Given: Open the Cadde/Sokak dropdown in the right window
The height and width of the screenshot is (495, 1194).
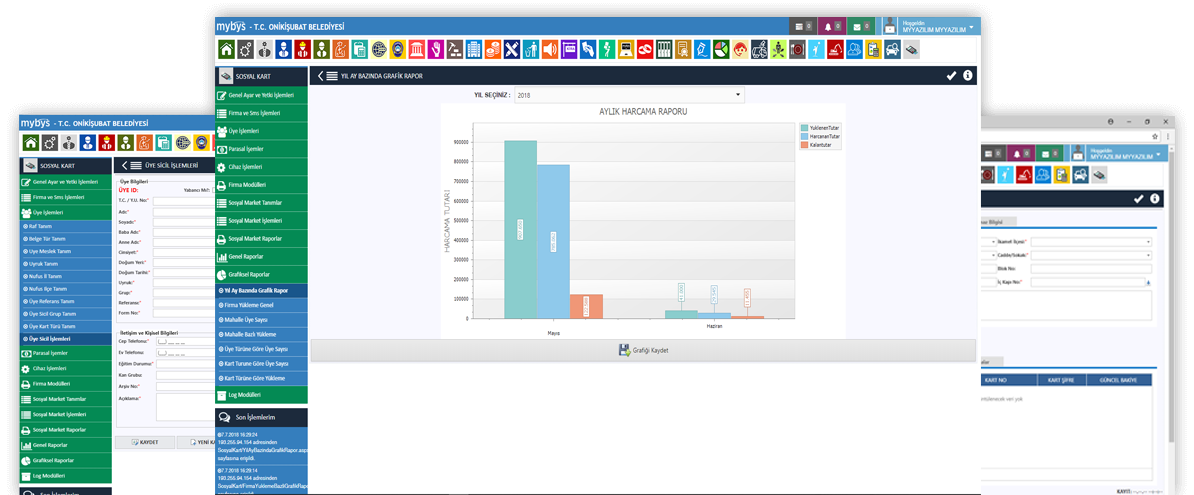Looking at the screenshot, I should coord(1091,255).
